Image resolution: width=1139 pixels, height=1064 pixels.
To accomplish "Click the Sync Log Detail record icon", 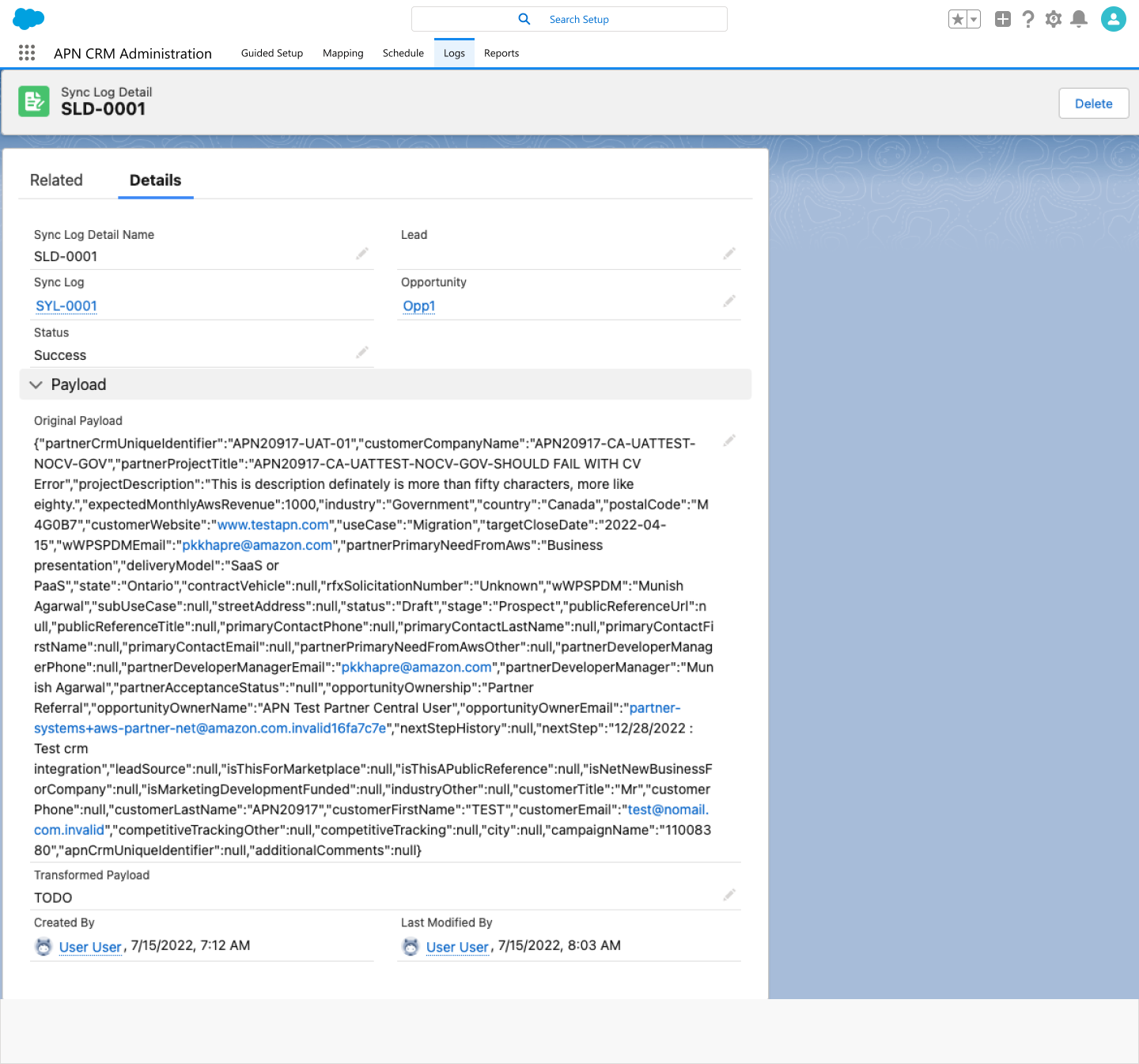I will tap(34, 101).
